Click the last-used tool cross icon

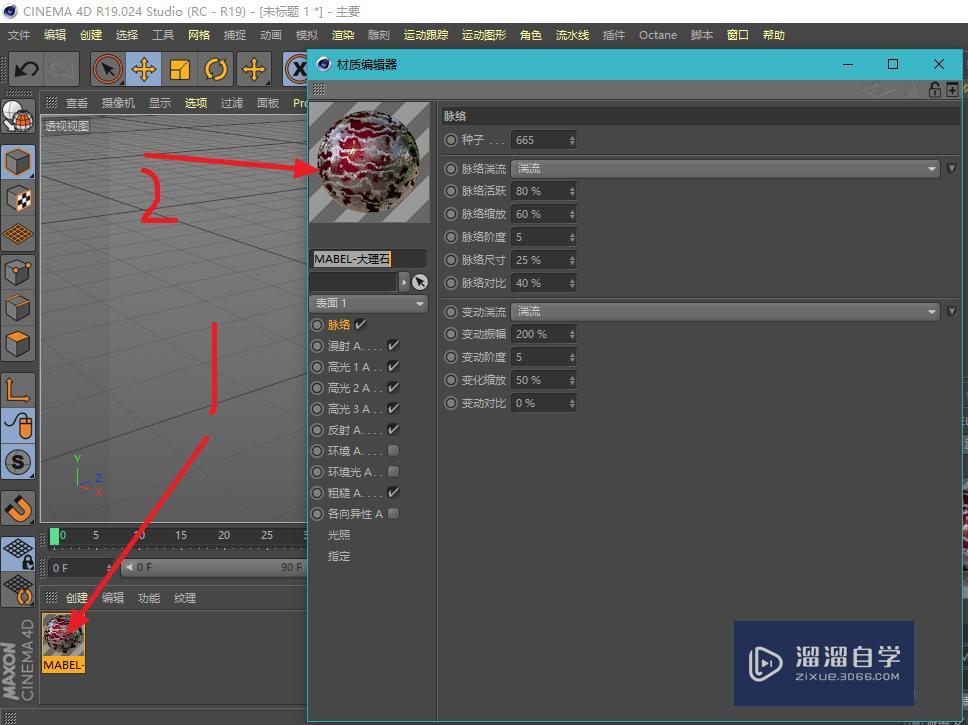coord(254,69)
